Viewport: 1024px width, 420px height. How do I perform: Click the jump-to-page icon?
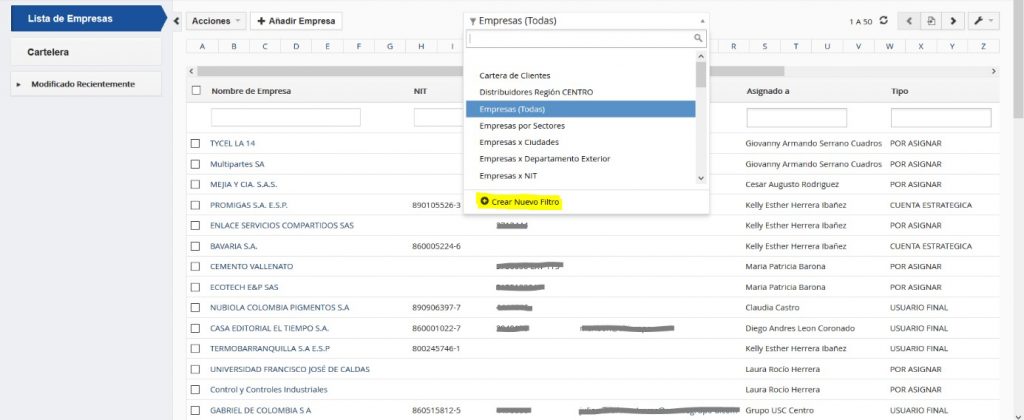click(932, 20)
